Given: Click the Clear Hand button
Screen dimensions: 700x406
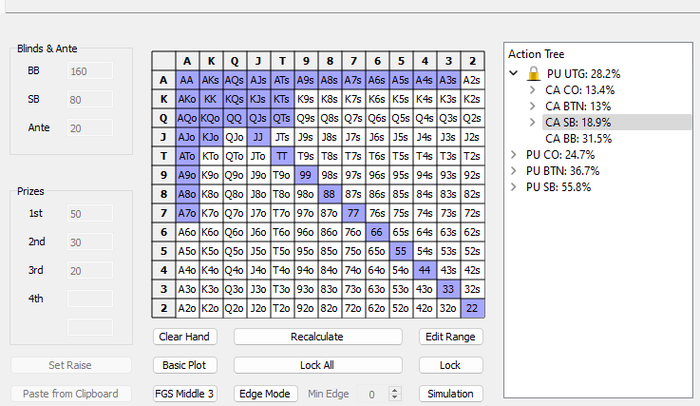Looking at the screenshot, I should (x=185, y=337).
